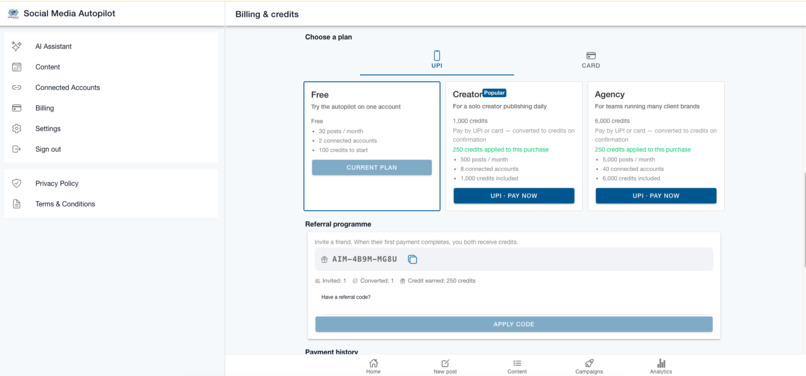806x376 pixels.
Task: Open the New post tab label
Action: [445, 371]
